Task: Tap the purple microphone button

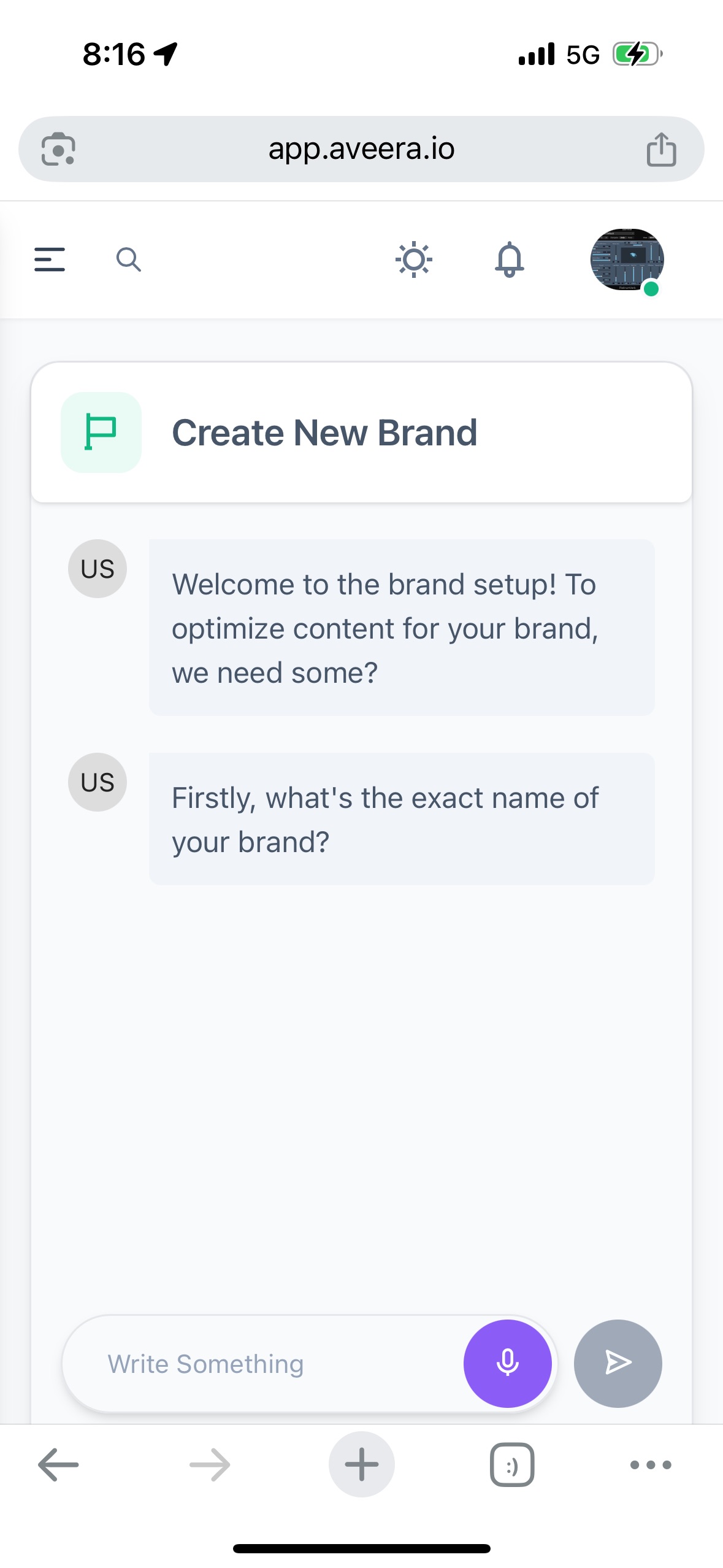Action: (507, 1363)
